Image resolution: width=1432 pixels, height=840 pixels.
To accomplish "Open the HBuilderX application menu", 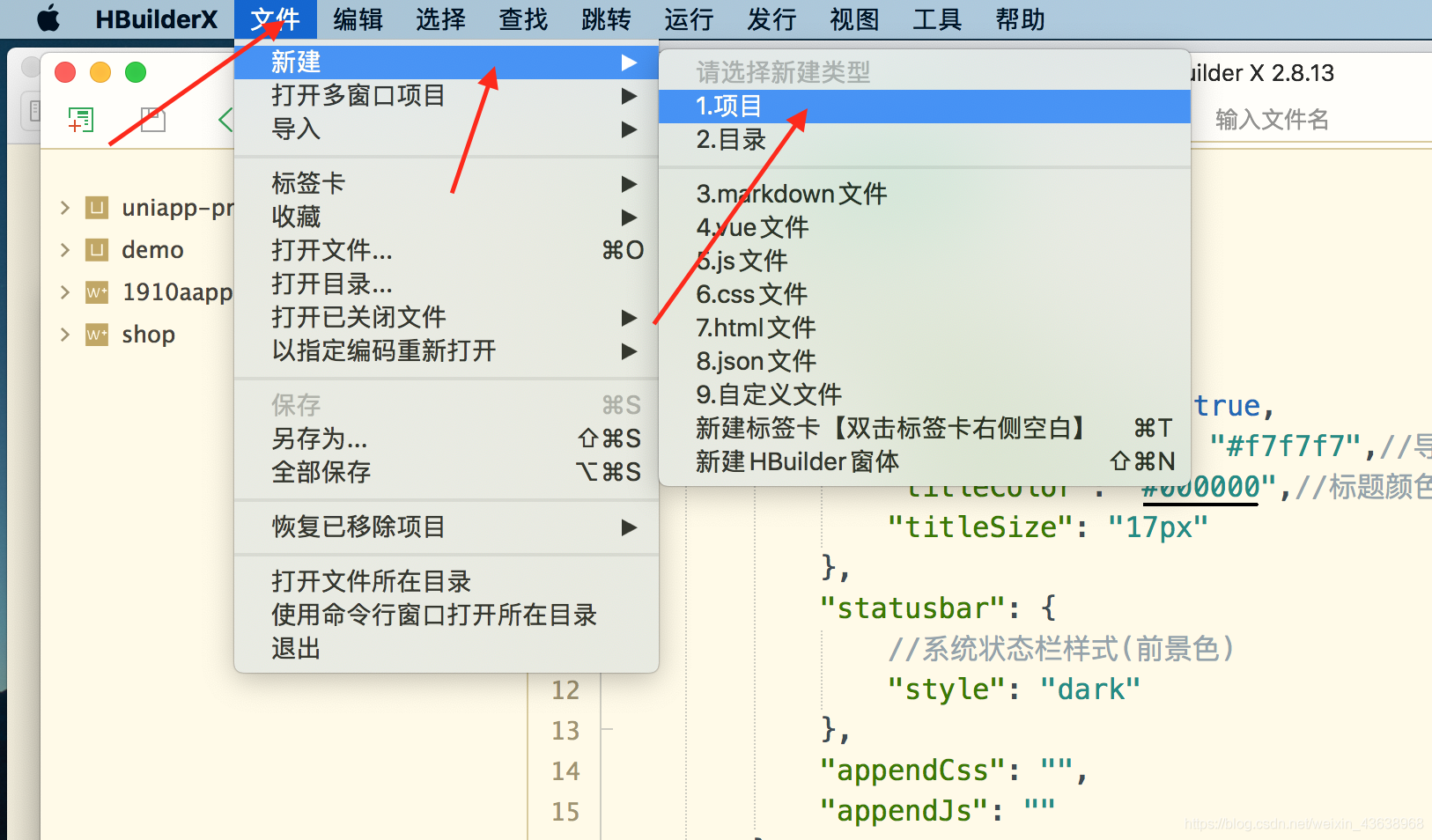I will [156, 19].
